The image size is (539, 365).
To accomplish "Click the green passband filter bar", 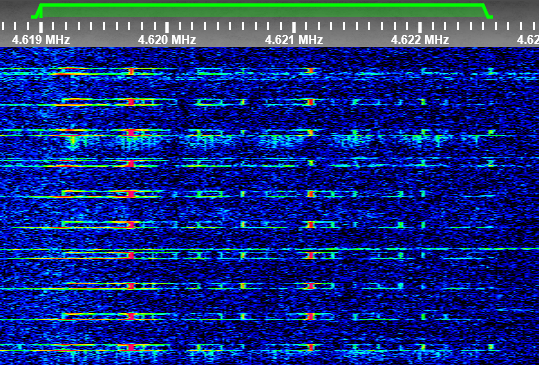I will pyautogui.click(x=263, y=11).
